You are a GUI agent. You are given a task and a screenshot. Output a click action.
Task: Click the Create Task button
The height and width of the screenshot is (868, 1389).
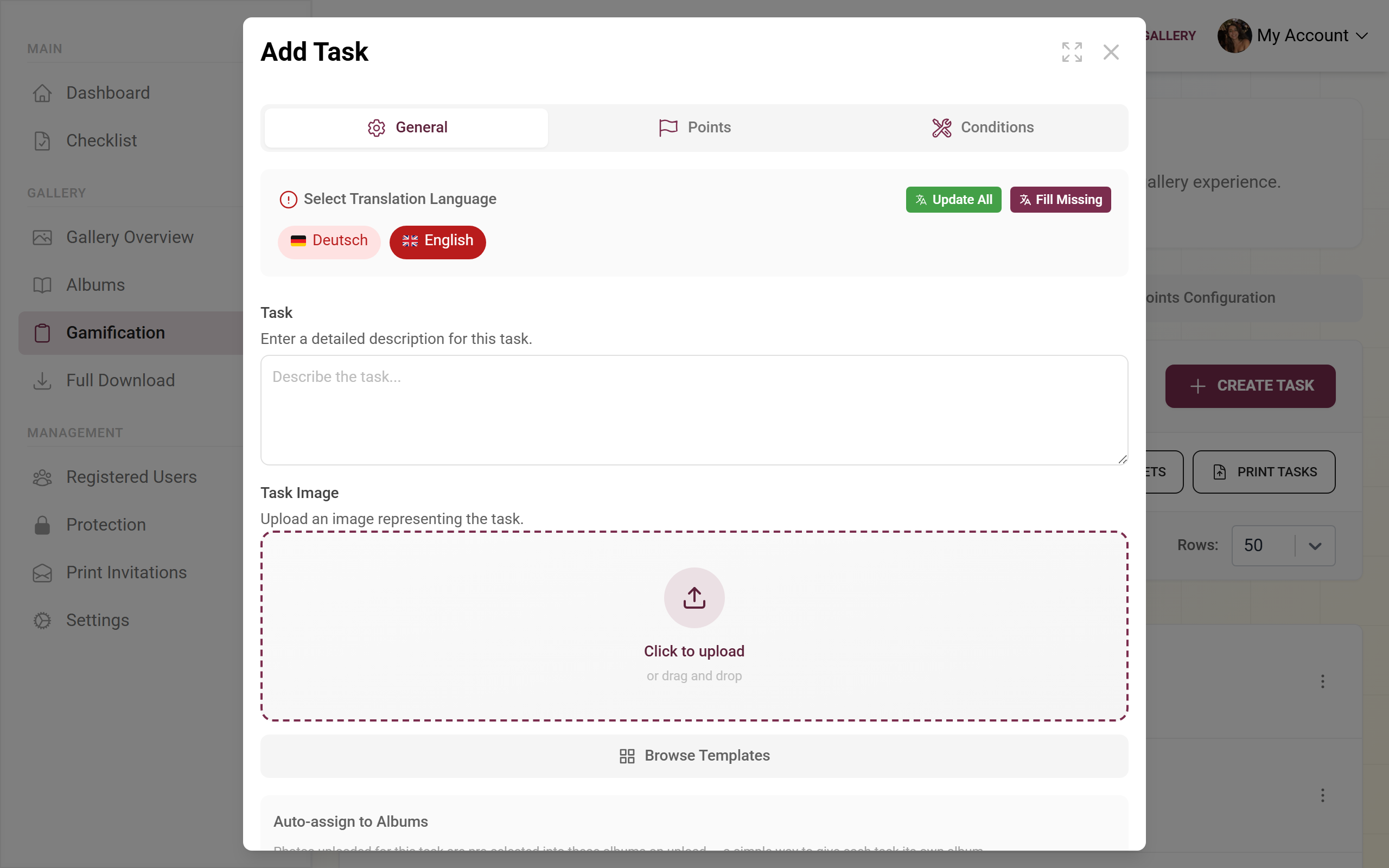(1250, 386)
